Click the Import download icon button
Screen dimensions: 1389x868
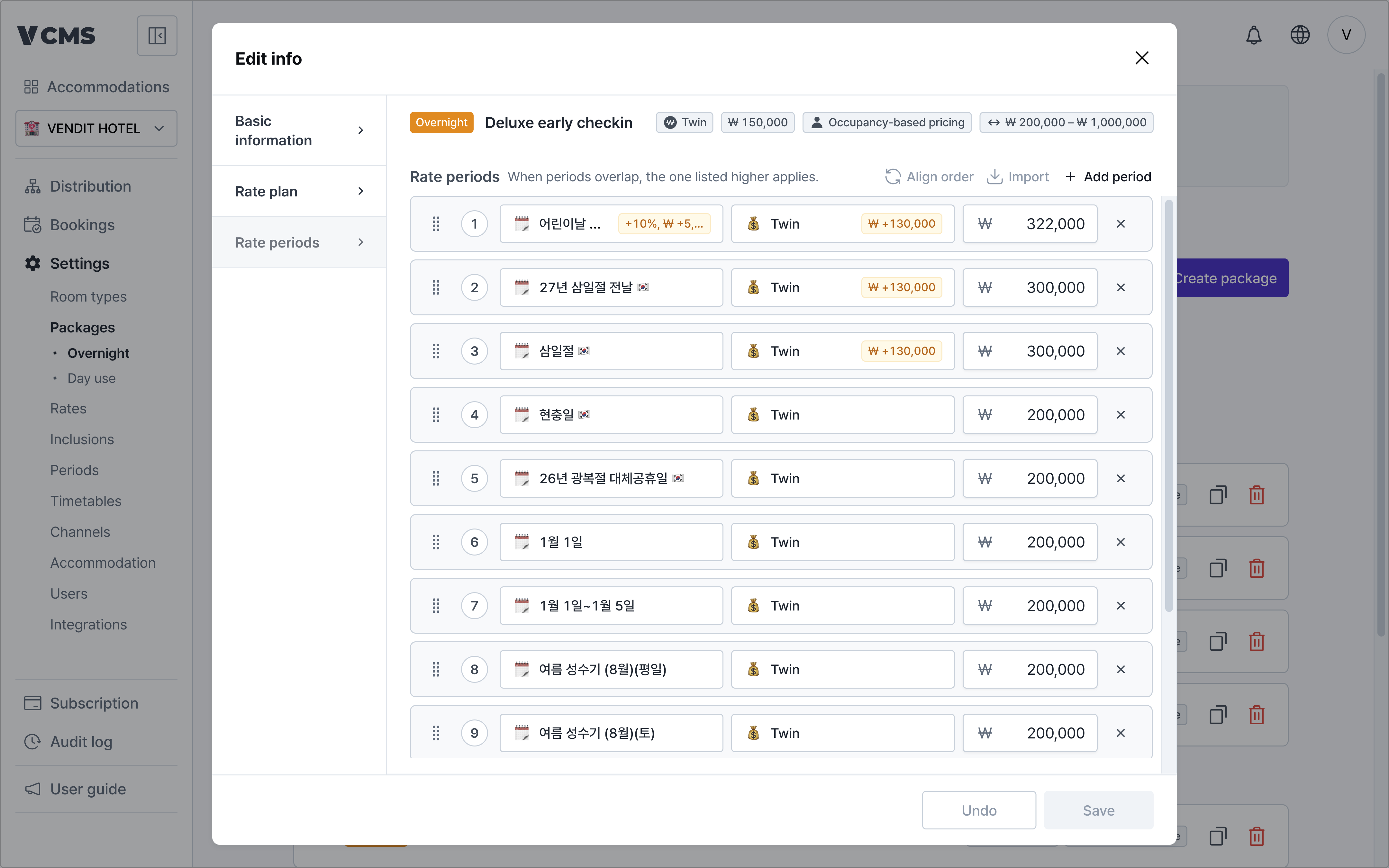point(1018,177)
